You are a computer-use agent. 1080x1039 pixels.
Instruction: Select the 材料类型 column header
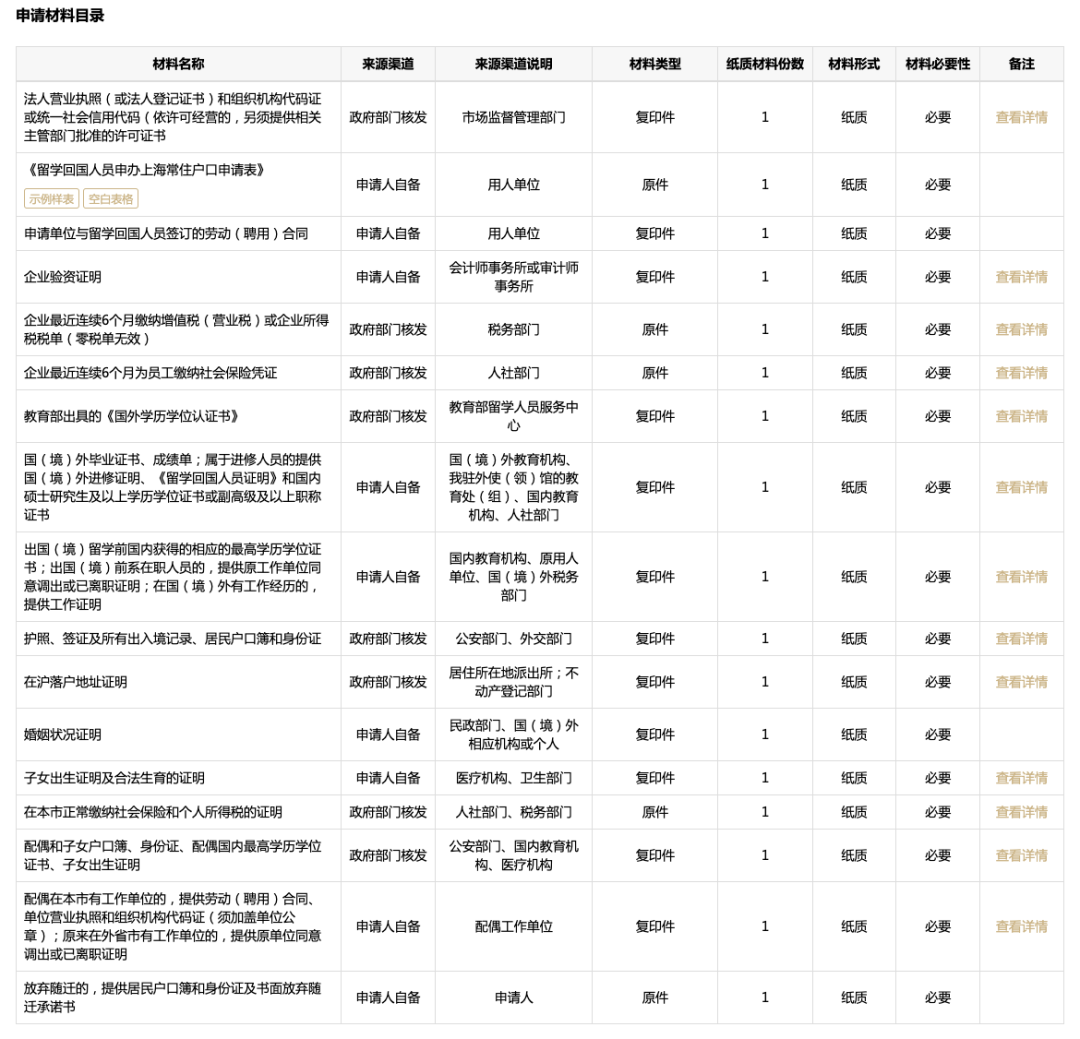(x=655, y=64)
